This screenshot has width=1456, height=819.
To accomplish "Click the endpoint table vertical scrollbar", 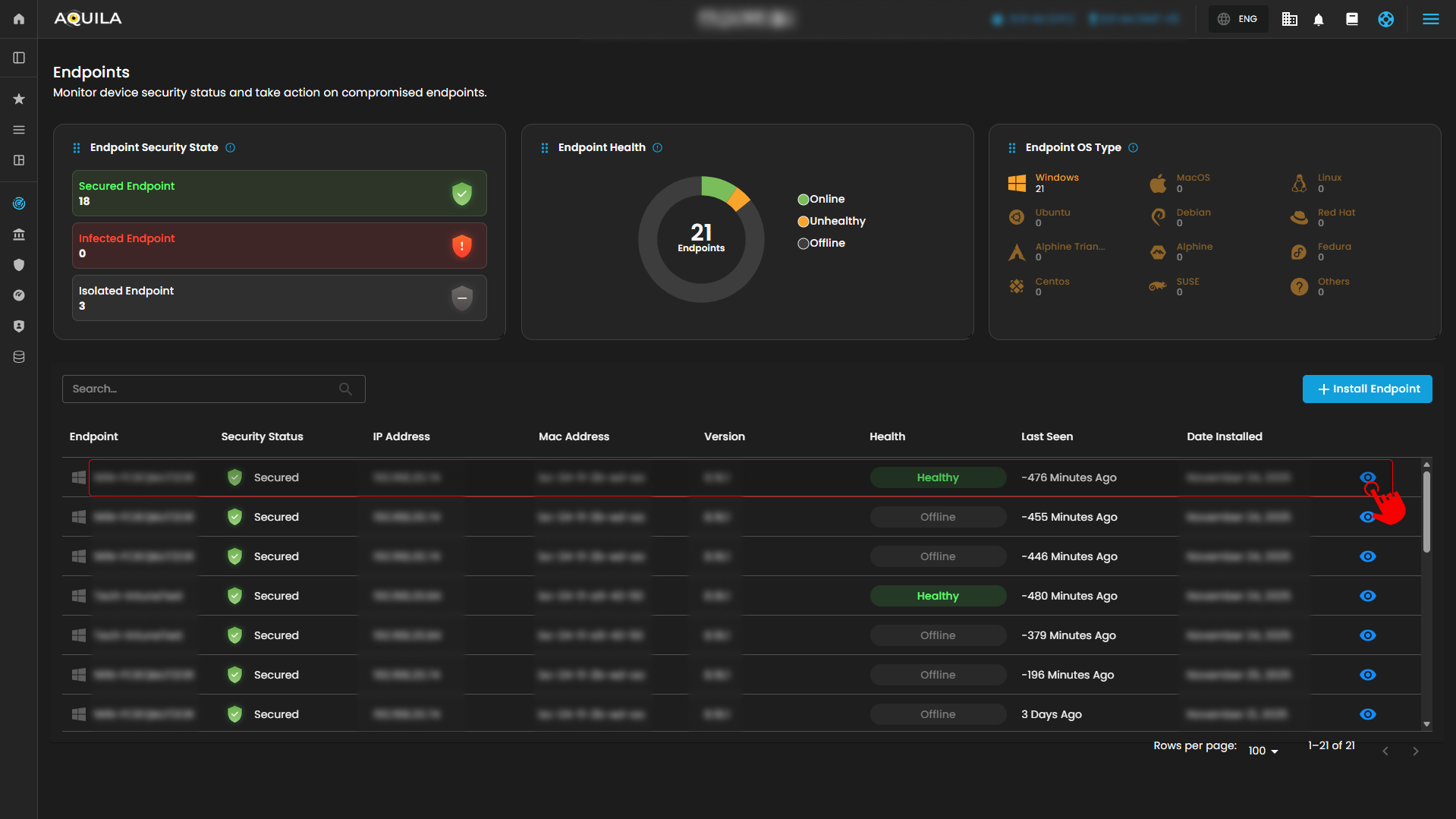I will 1426,512.
